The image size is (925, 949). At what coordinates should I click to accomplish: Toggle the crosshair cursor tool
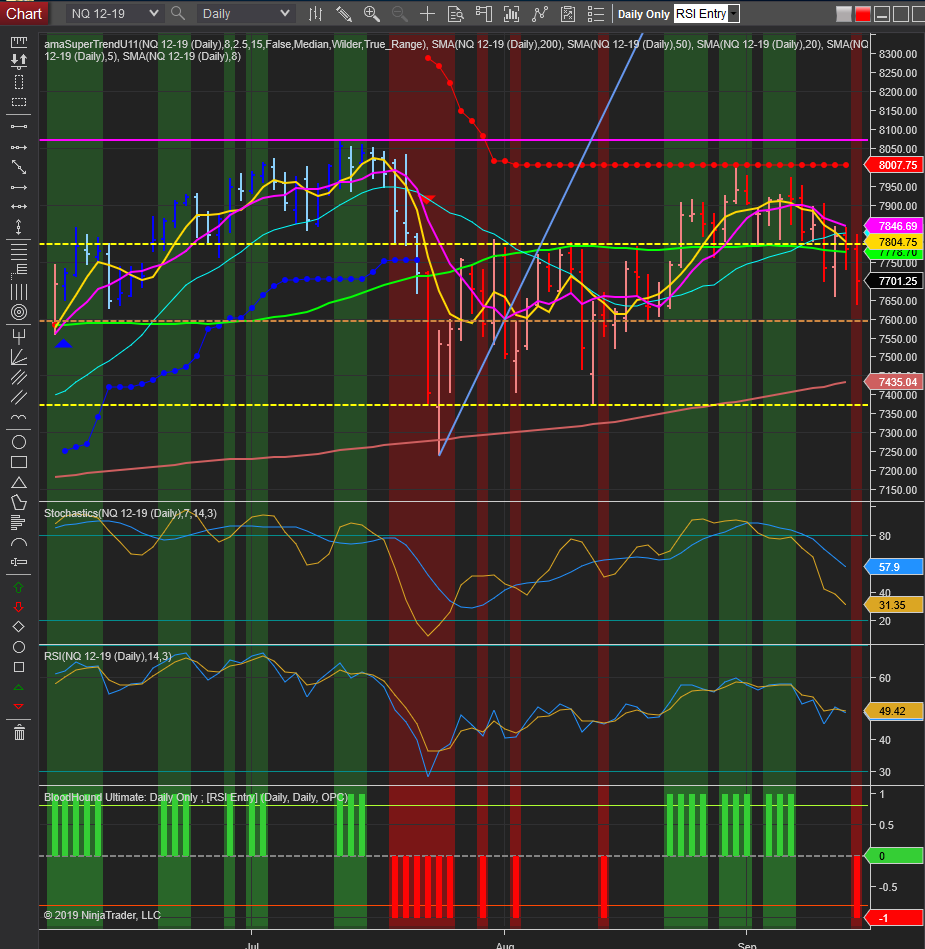click(x=427, y=13)
